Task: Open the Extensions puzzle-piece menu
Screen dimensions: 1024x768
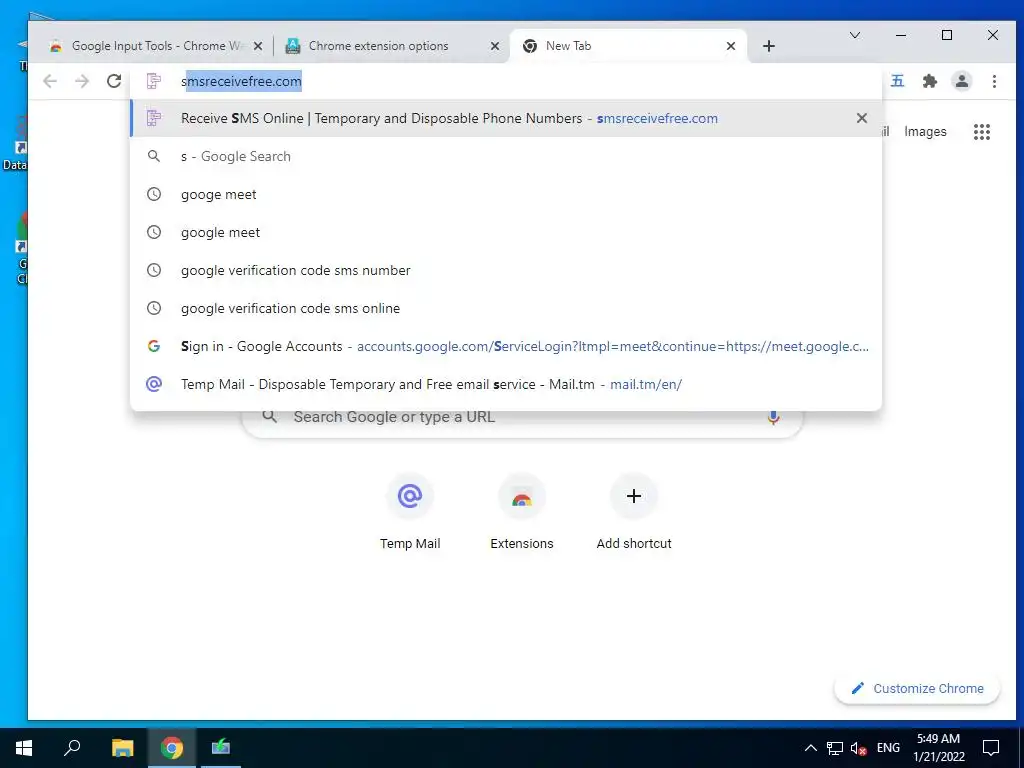Action: point(930,81)
